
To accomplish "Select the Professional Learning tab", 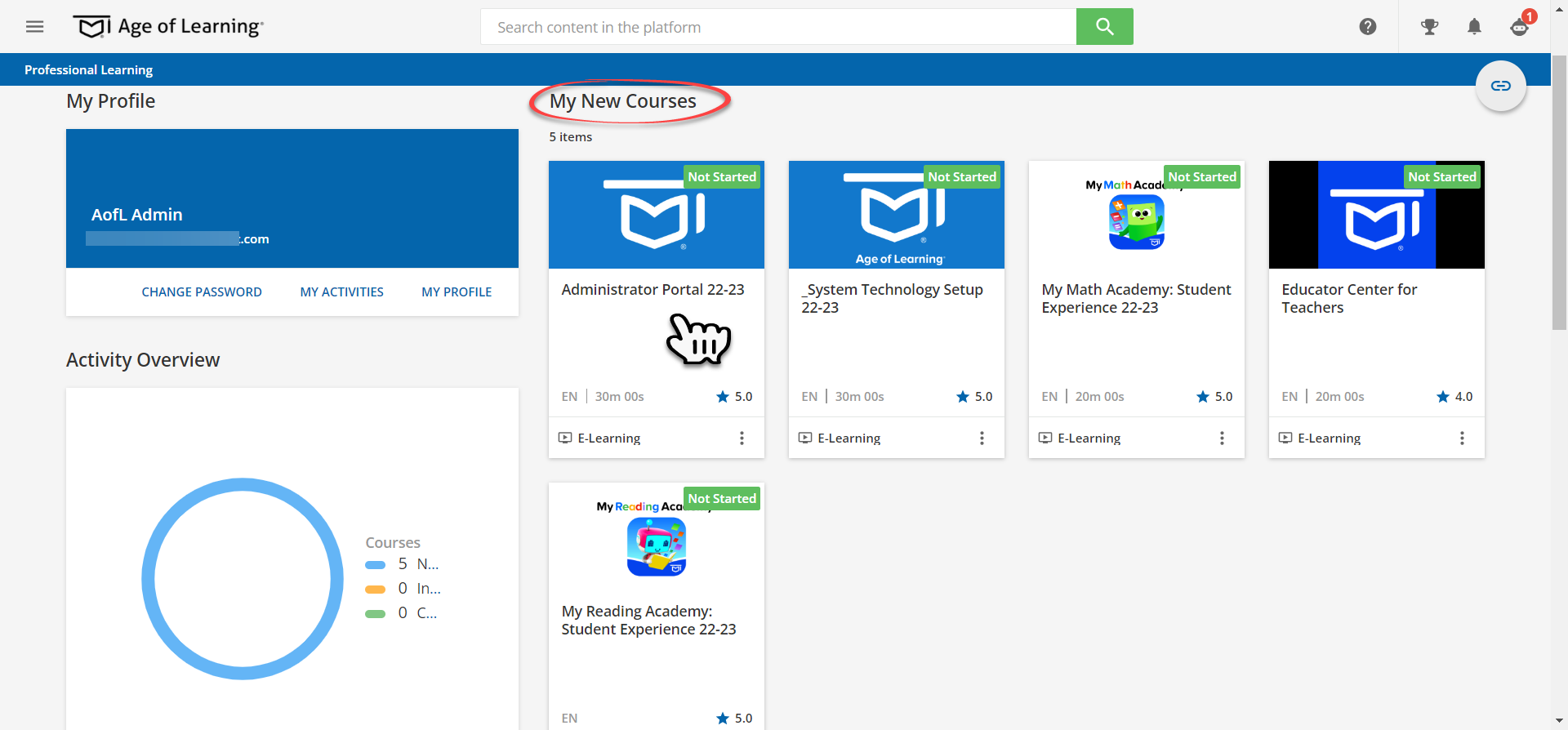I will pos(88,70).
